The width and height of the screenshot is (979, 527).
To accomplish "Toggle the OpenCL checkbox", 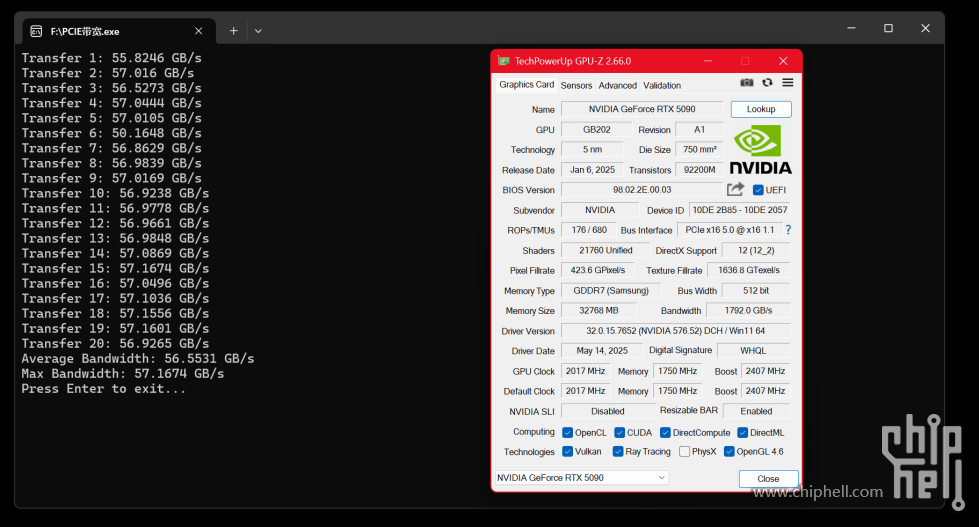I will (x=568, y=433).
